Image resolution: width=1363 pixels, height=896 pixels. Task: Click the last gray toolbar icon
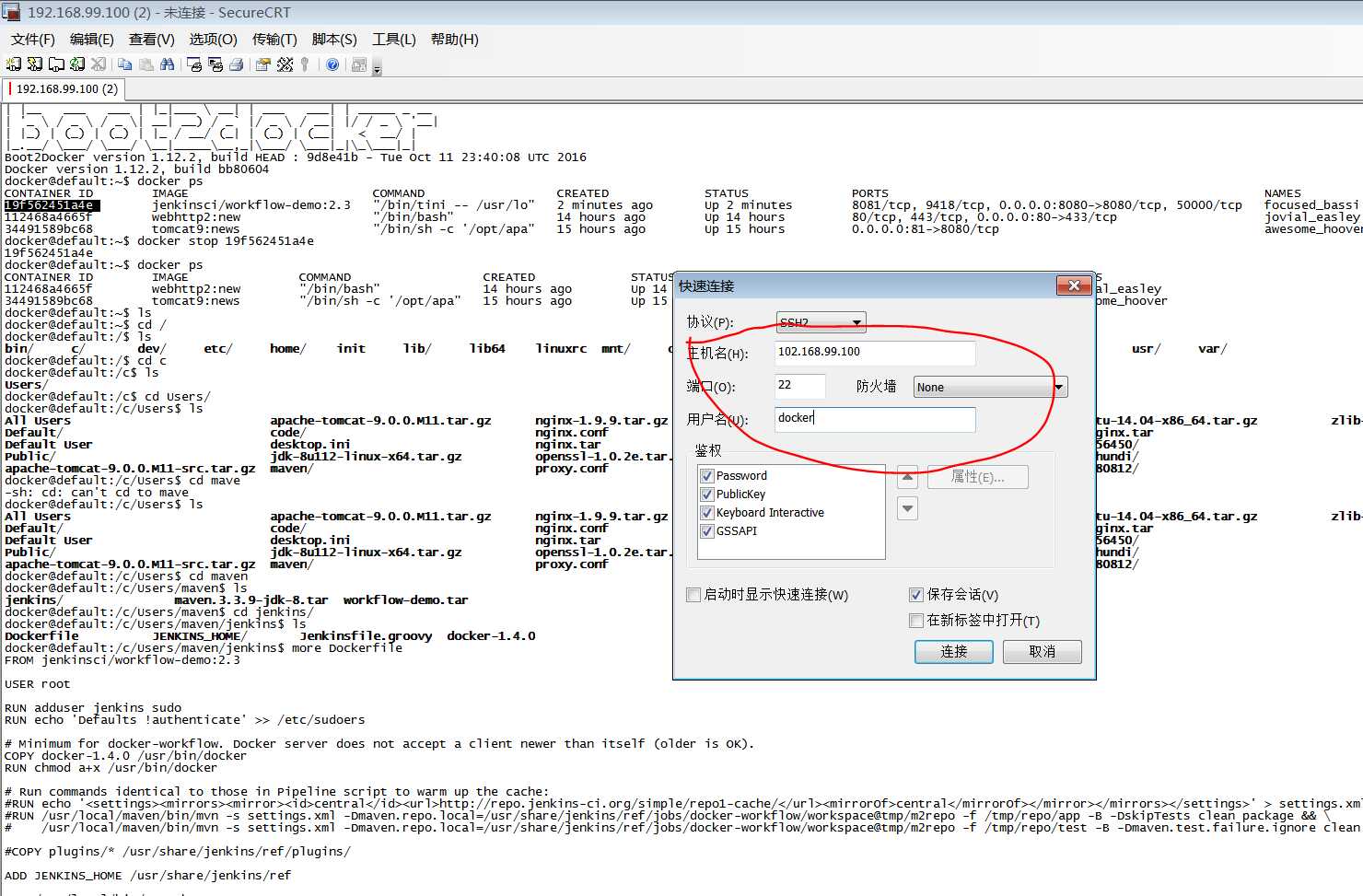(x=359, y=64)
